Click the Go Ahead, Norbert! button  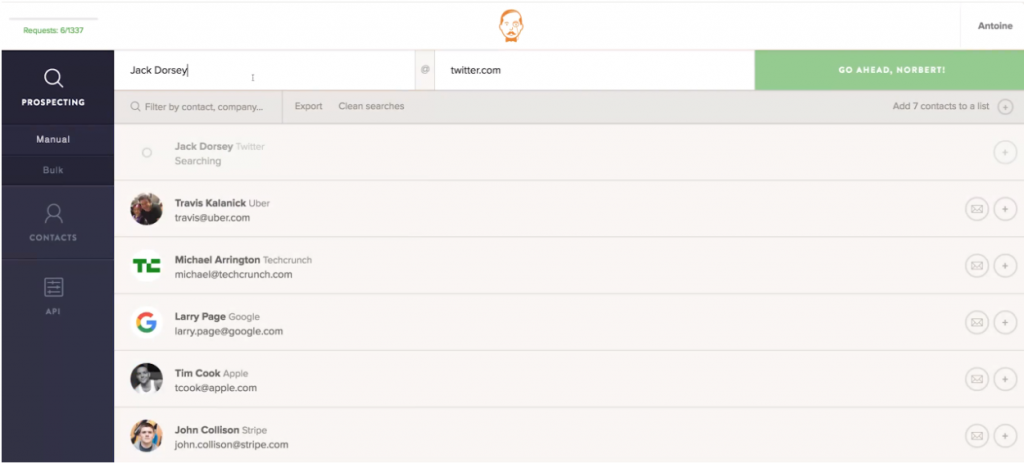click(889, 70)
